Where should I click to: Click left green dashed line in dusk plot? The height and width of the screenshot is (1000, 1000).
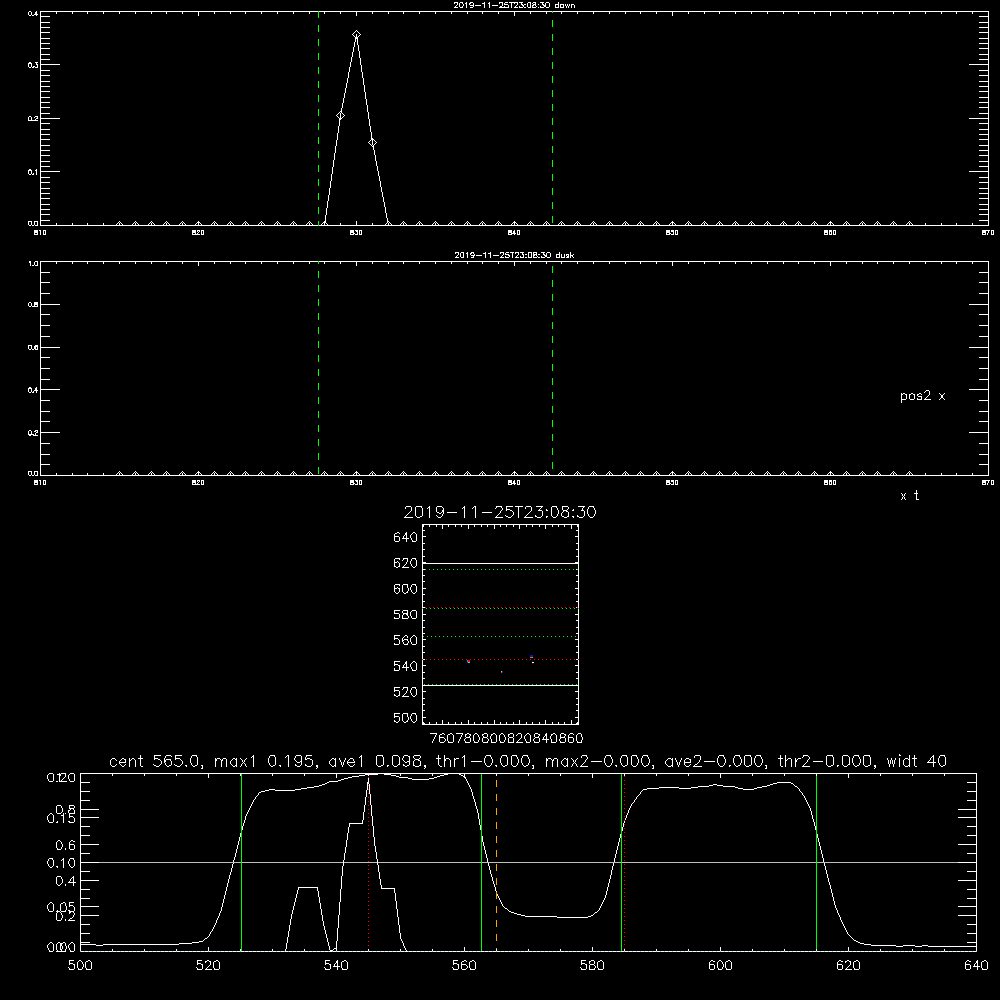point(318,369)
